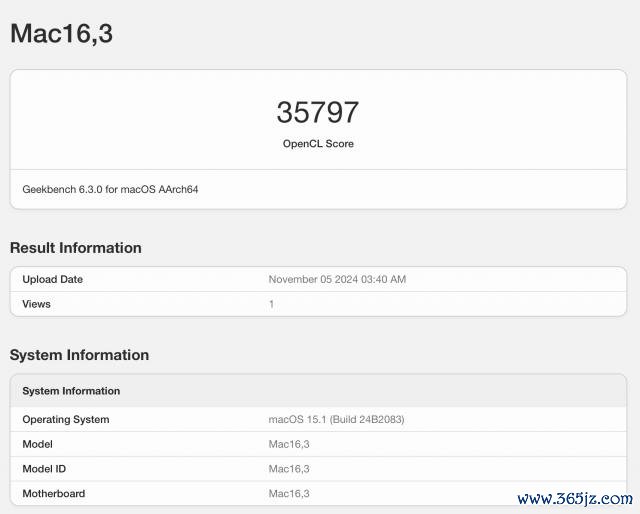Click the Model row label
Screen dimensions: 640x514
(38, 444)
